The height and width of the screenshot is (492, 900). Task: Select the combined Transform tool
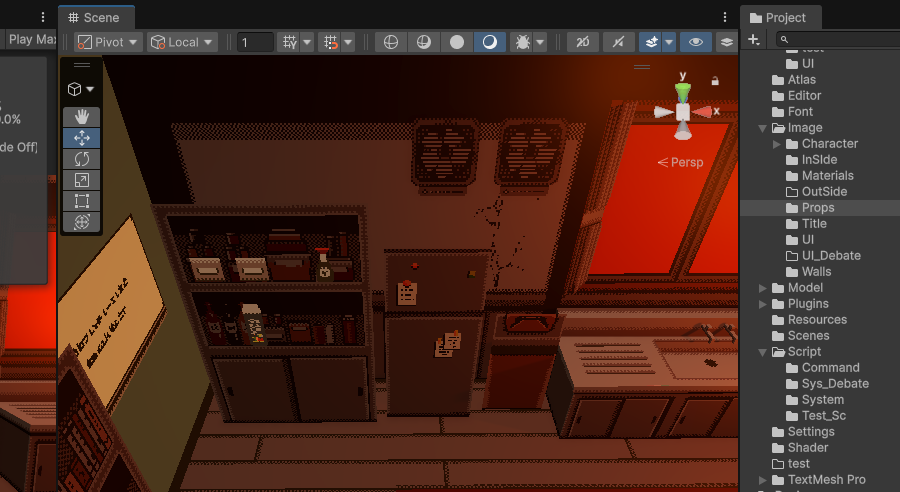click(x=81, y=222)
